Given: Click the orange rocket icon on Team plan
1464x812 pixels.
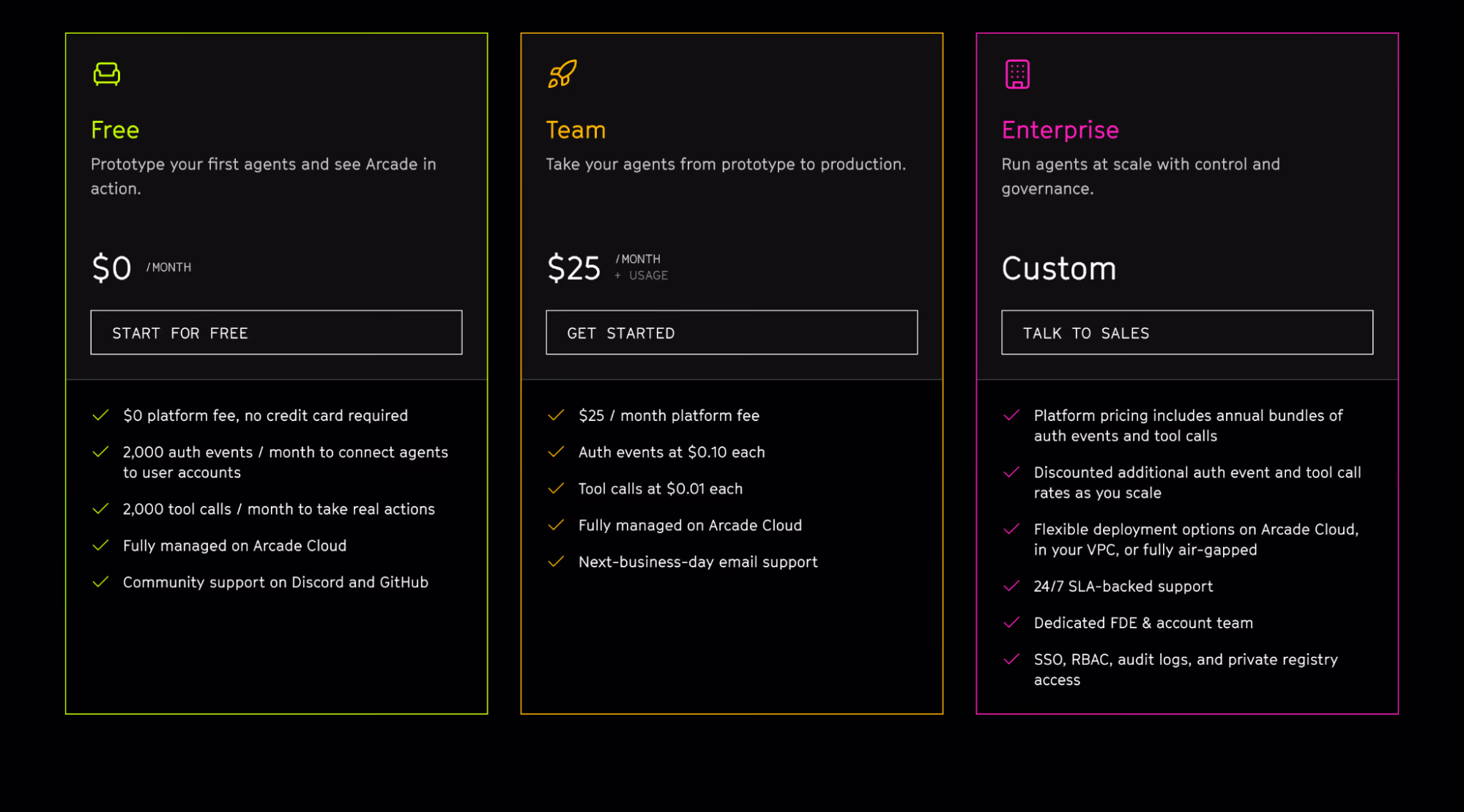Looking at the screenshot, I should click(x=562, y=74).
